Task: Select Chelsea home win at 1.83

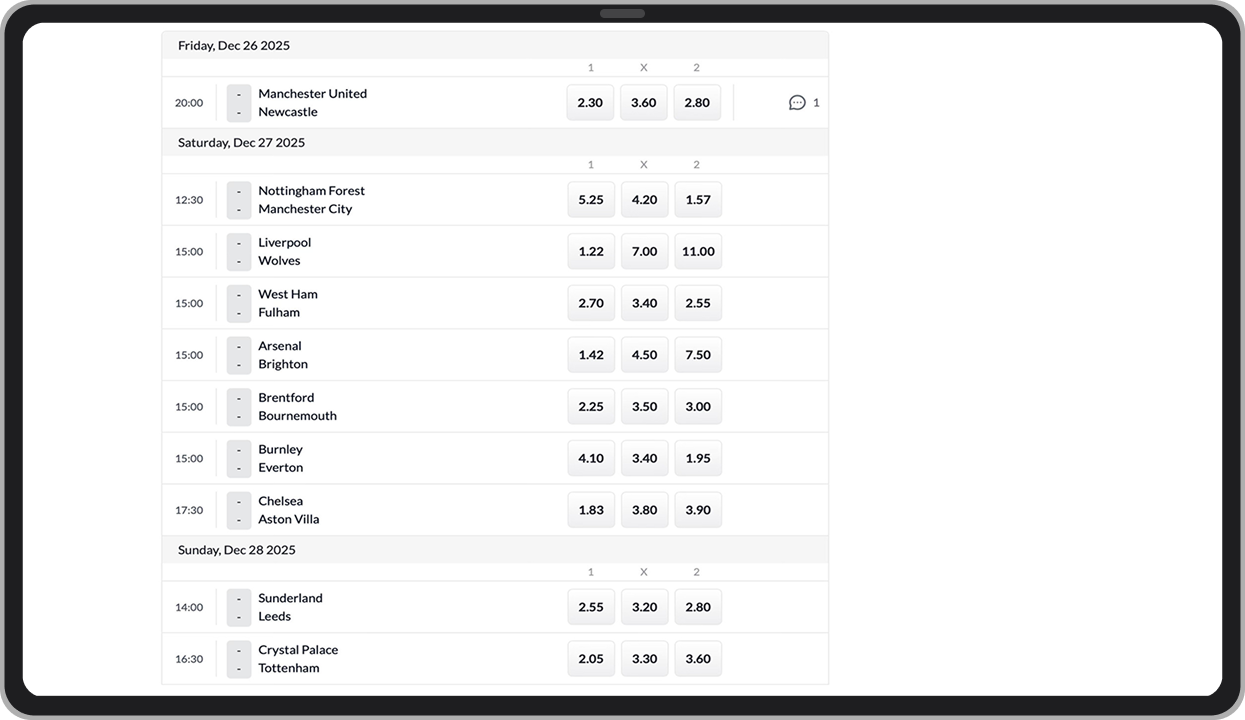Action: coord(590,509)
